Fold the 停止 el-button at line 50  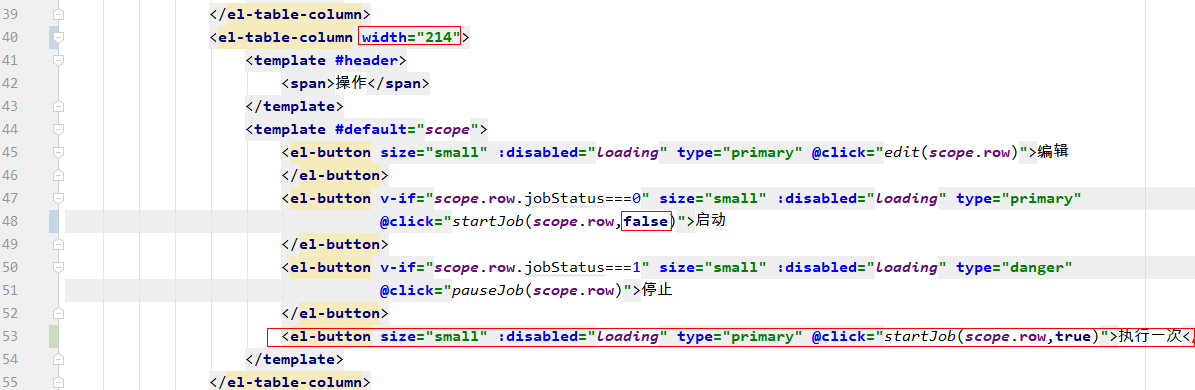pyautogui.click(x=59, y=267)
